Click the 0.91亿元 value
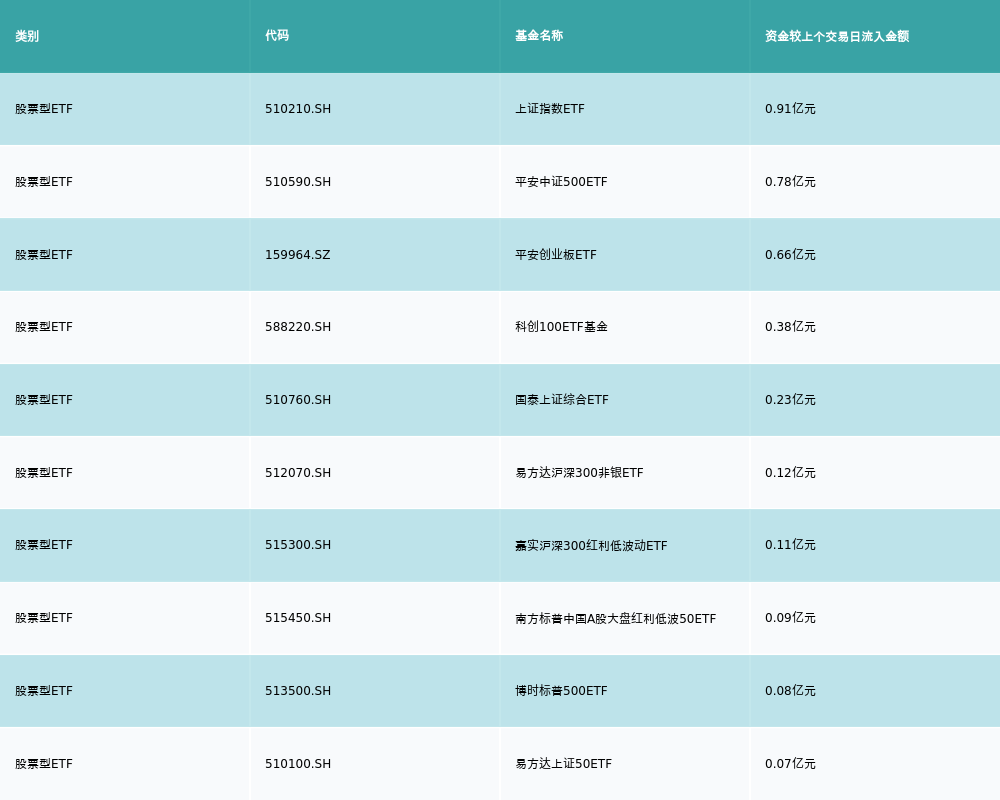1000x800 pixels. point(790,109)
